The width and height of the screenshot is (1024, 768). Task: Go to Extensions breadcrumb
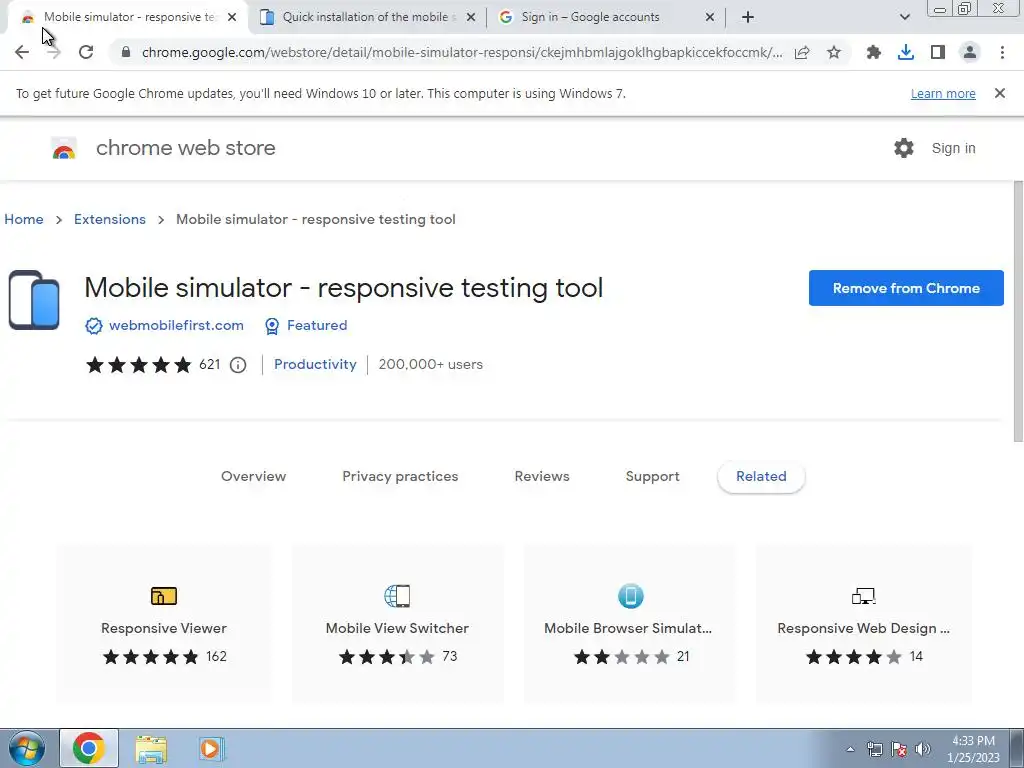coord(110,219)
